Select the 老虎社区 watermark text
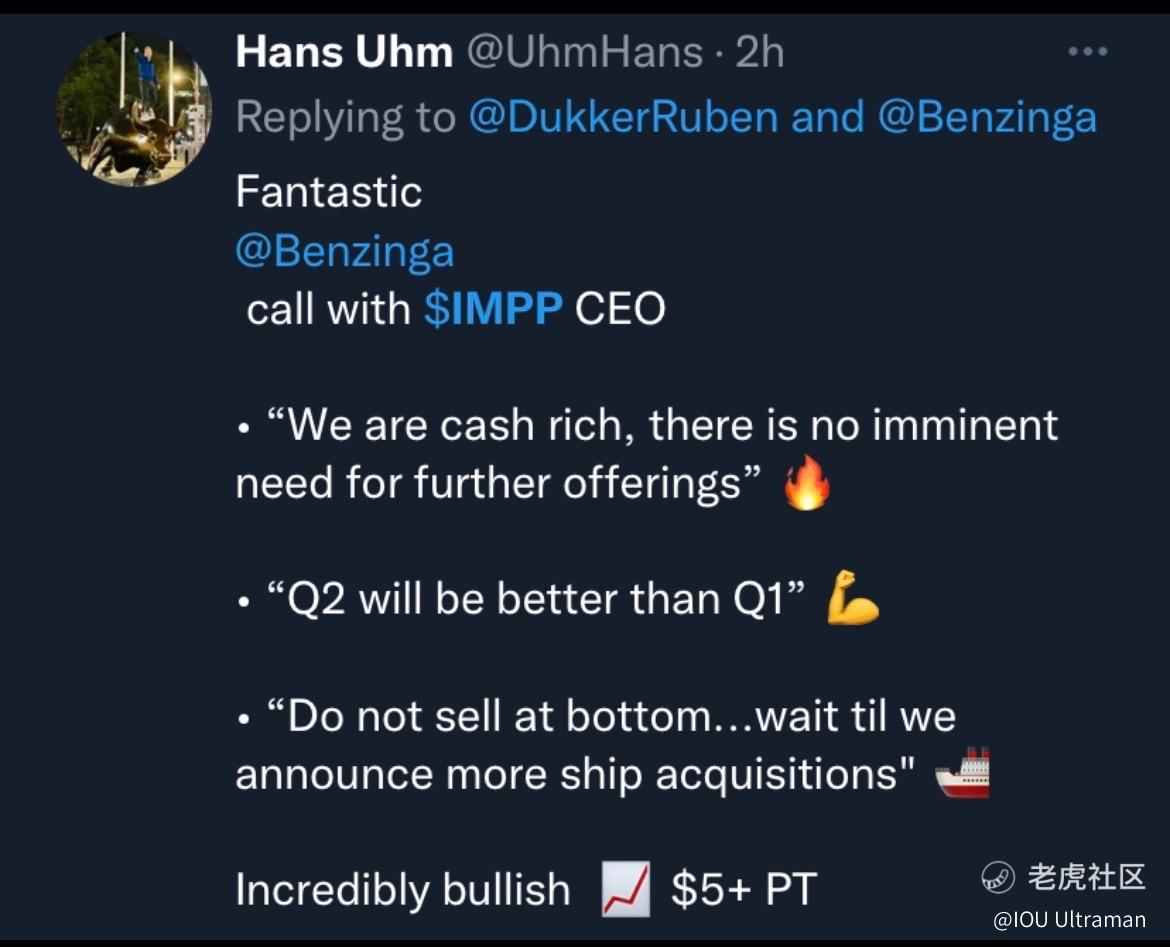 click(x=1086, y=877)
